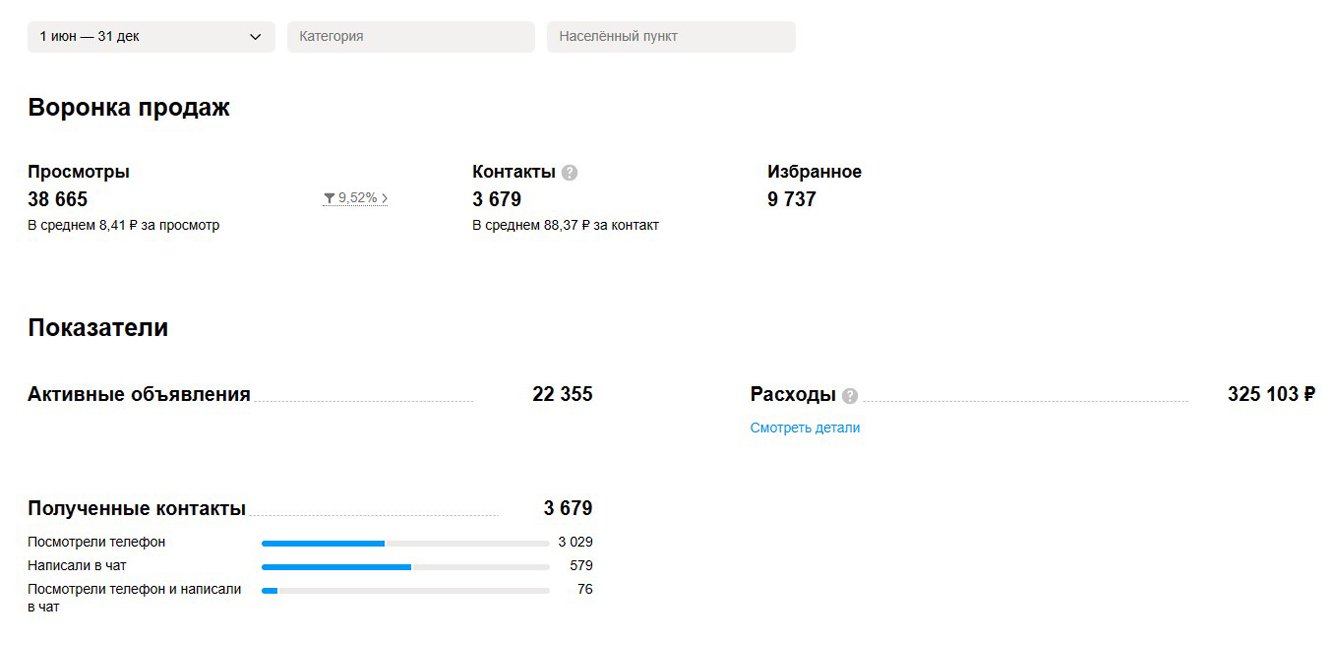Click the help icon next to Контакты
Viewport: 1340px width, 645px height.
click(x=569, y=172)
